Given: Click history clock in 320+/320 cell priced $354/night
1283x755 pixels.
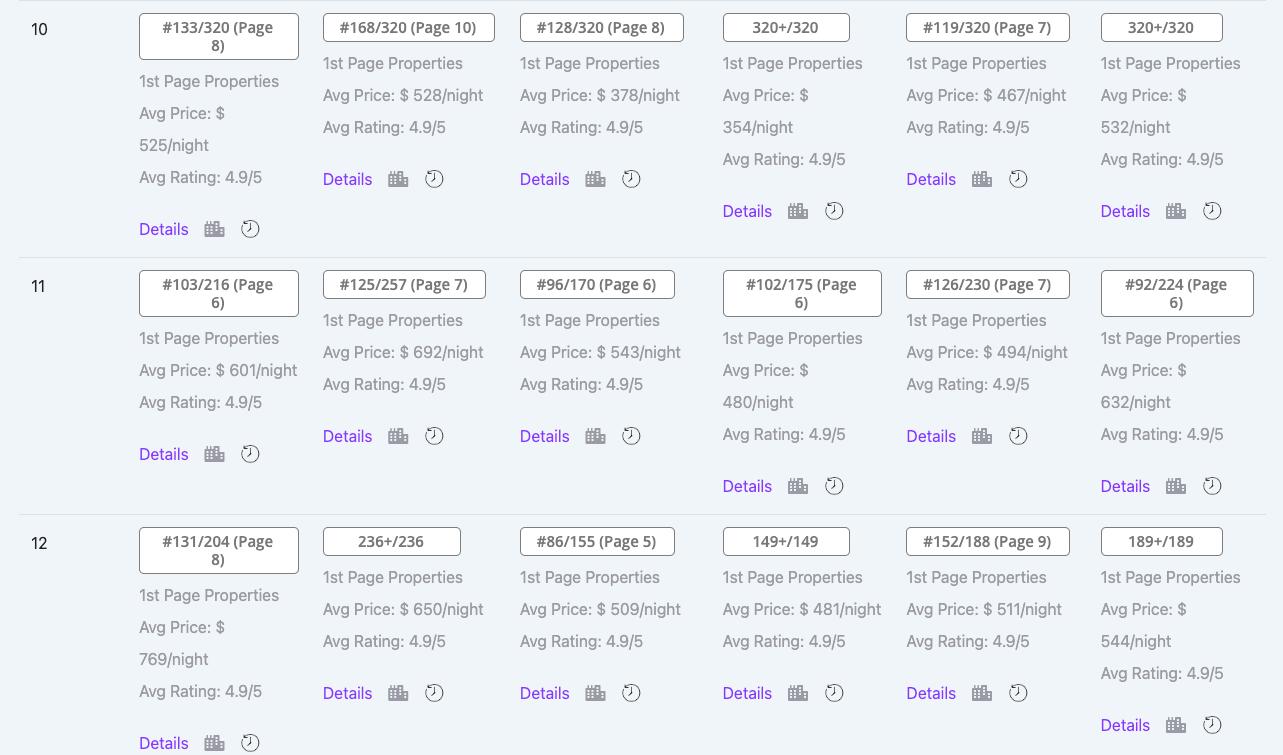Looking at the screenshot, I should tap(834, 211).
